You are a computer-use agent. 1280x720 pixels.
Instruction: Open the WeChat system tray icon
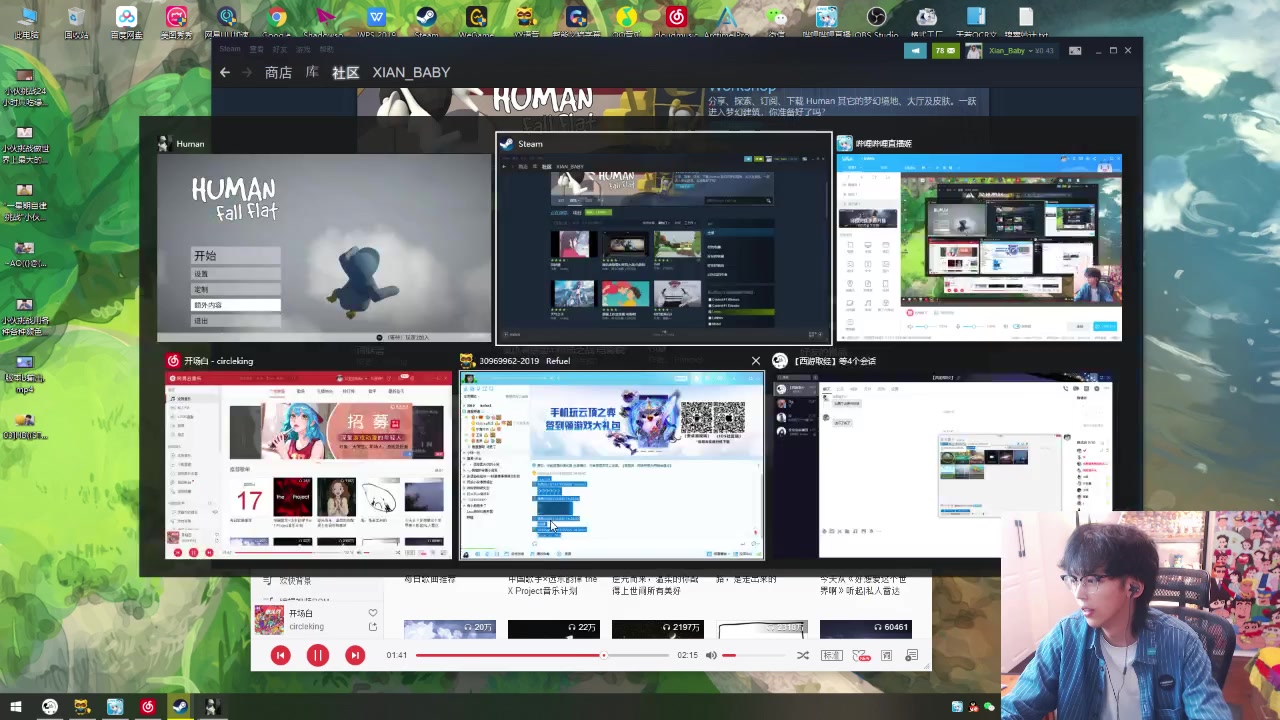(989, 707)
